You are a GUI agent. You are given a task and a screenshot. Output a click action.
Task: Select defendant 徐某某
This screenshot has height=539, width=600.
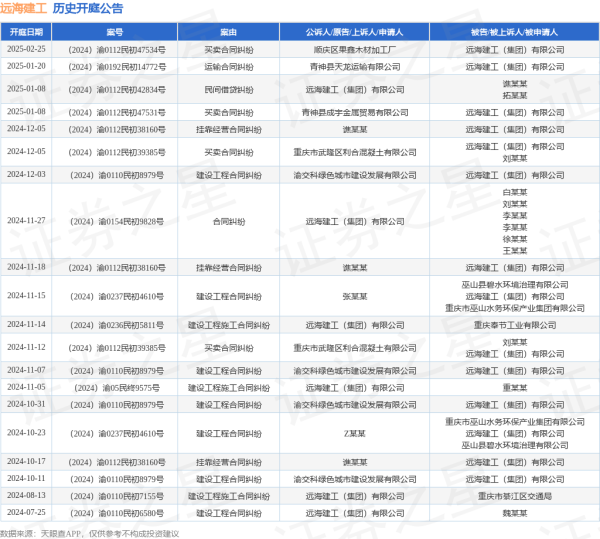[x=514, y=239]
